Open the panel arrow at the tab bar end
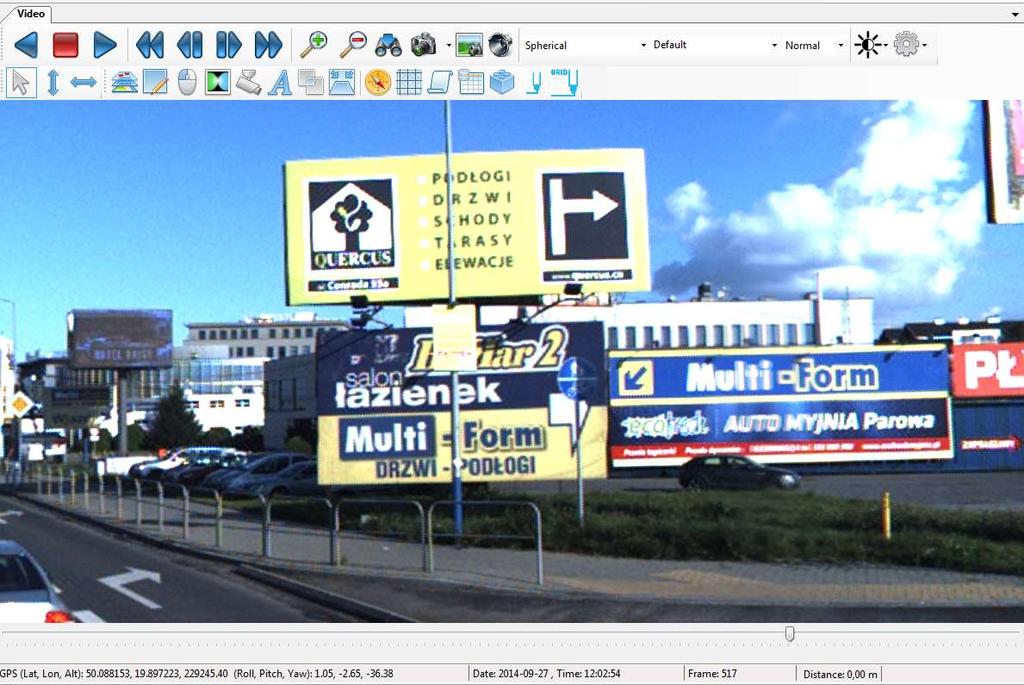The width and height of the screenshot is (1024, 685). [1016, 14]
